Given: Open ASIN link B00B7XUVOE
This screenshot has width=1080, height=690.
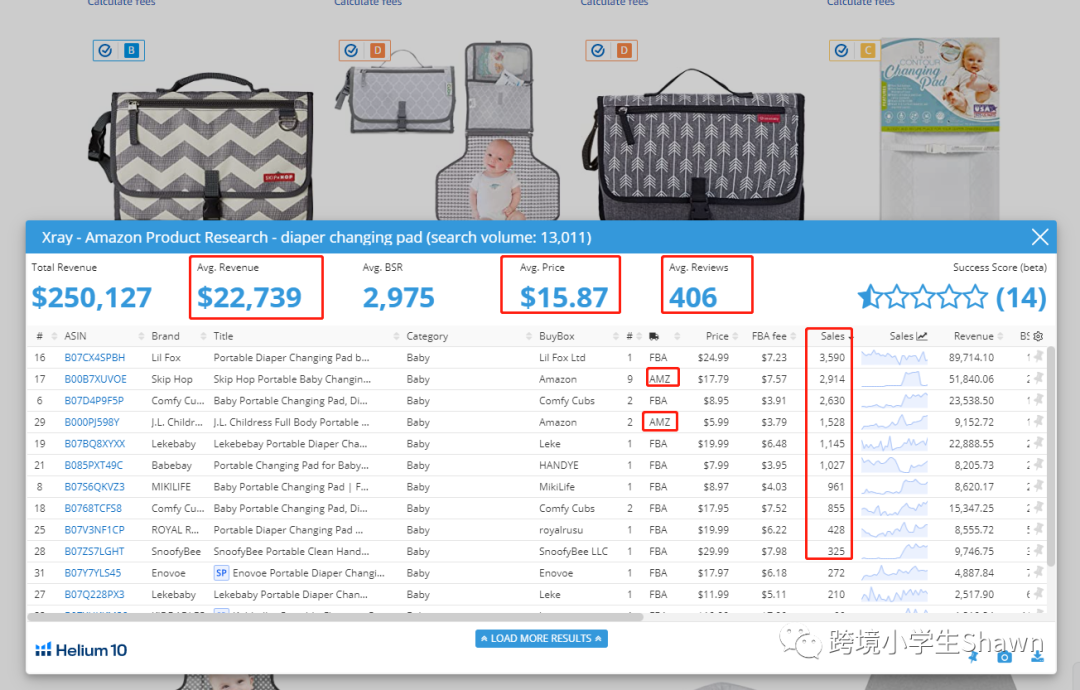Looking at the screenshot, I should point(96,379).
